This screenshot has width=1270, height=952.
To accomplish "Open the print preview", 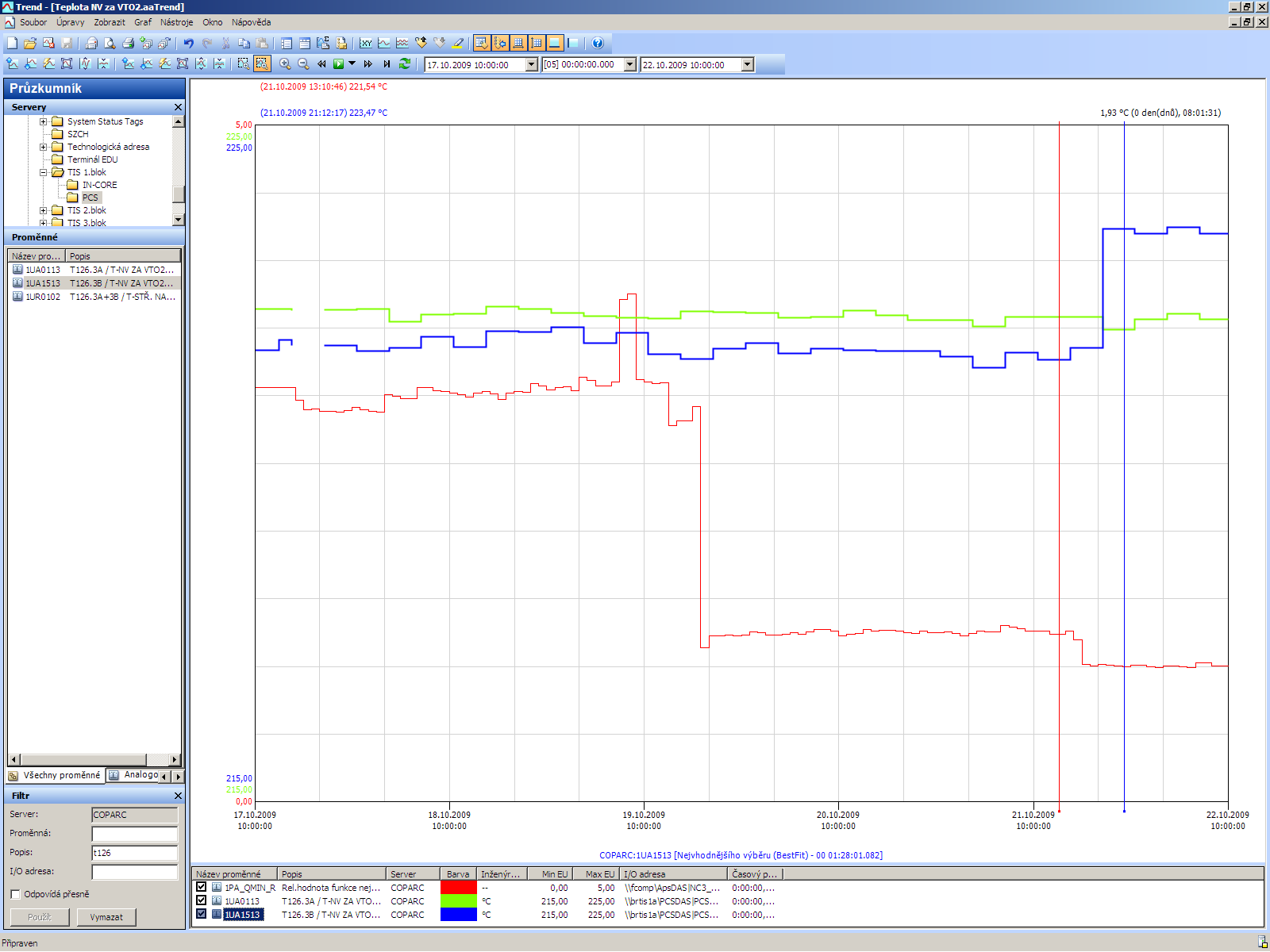I will (110, 43).
